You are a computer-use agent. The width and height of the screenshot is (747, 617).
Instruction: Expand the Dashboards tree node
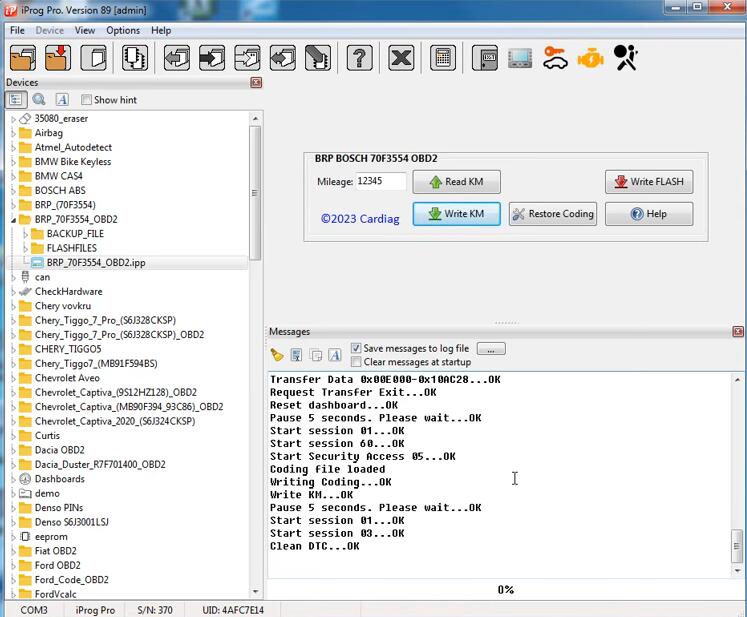pyautogui.click(x=13, y=479)
